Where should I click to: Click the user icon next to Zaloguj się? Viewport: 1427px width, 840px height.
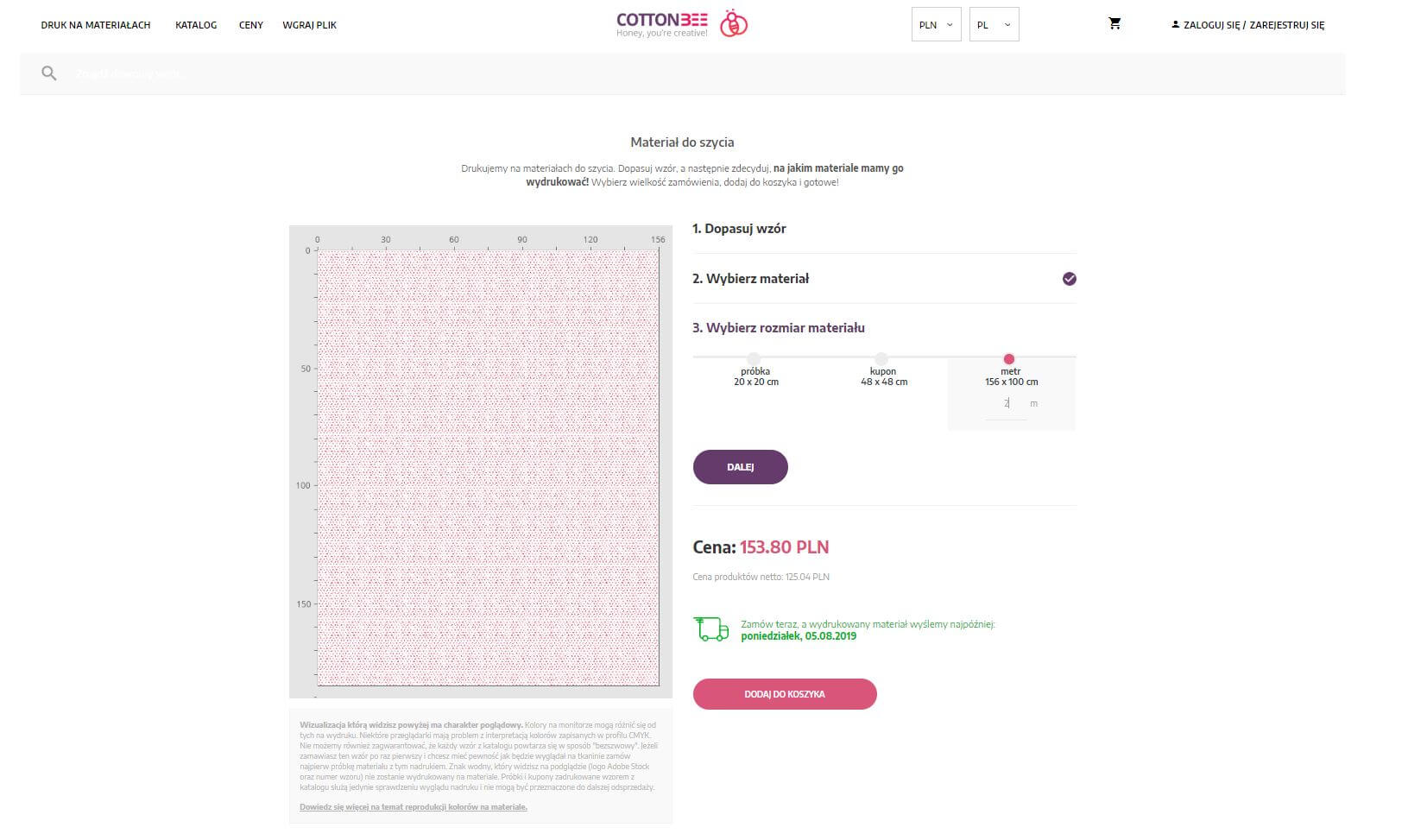tap(1176, 25)
